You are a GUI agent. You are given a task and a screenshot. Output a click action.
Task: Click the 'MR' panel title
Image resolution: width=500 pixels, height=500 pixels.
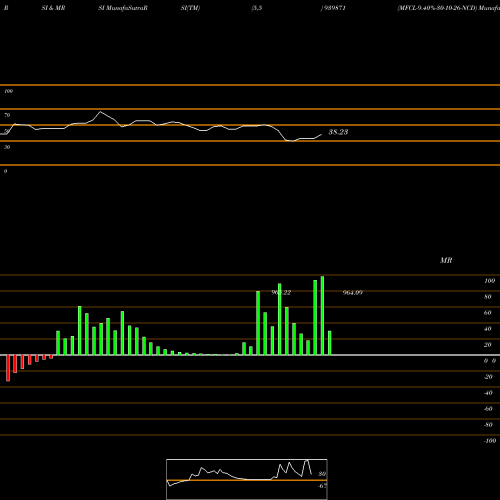[446, 260]
